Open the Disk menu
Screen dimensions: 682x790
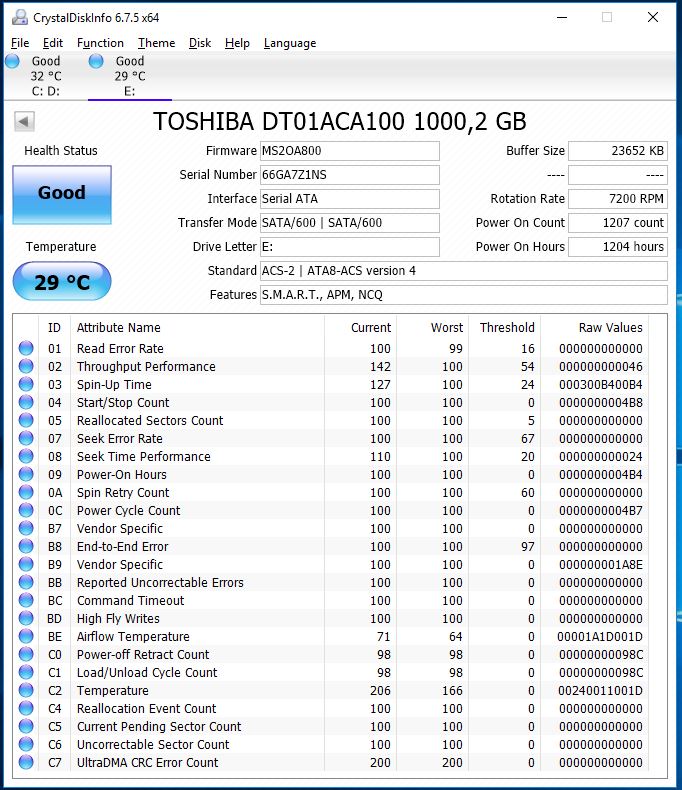tap(200, 43)
